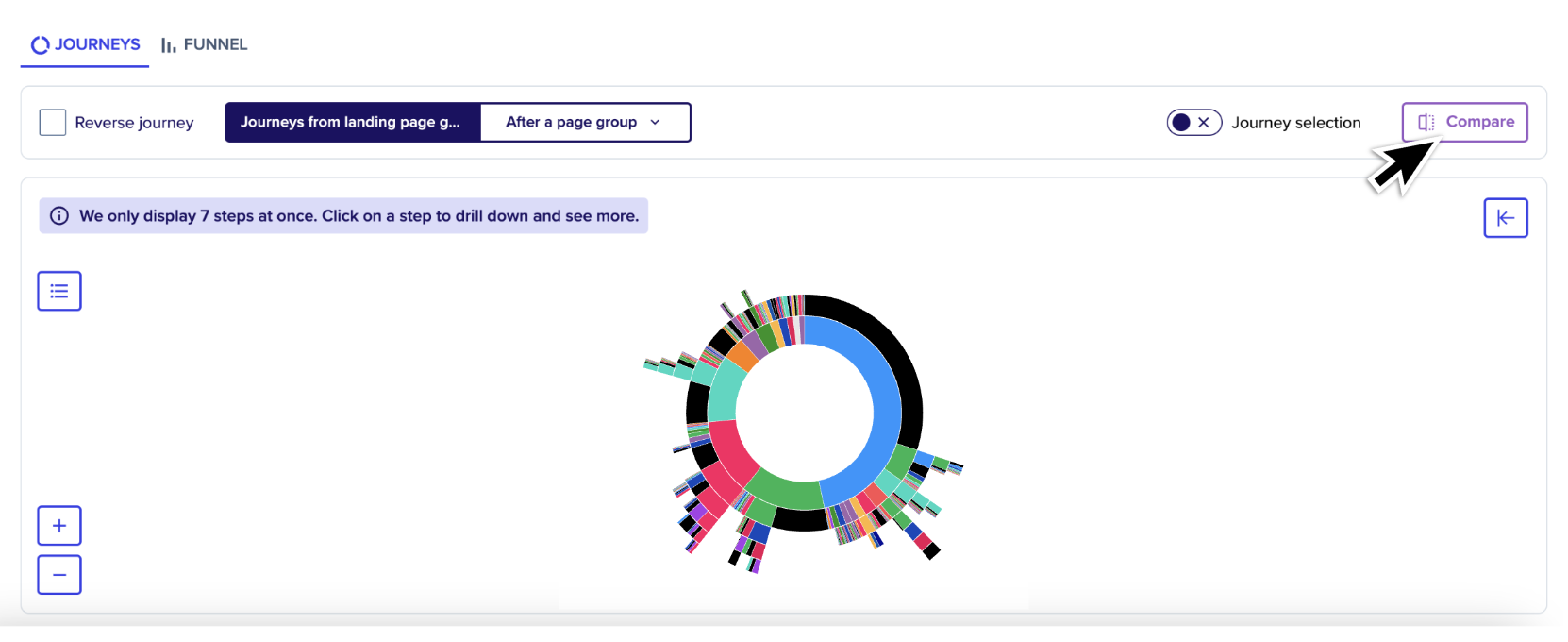Zoom out with the minus button
Viewport: 1568px width, 642px height.
[59, 575]
